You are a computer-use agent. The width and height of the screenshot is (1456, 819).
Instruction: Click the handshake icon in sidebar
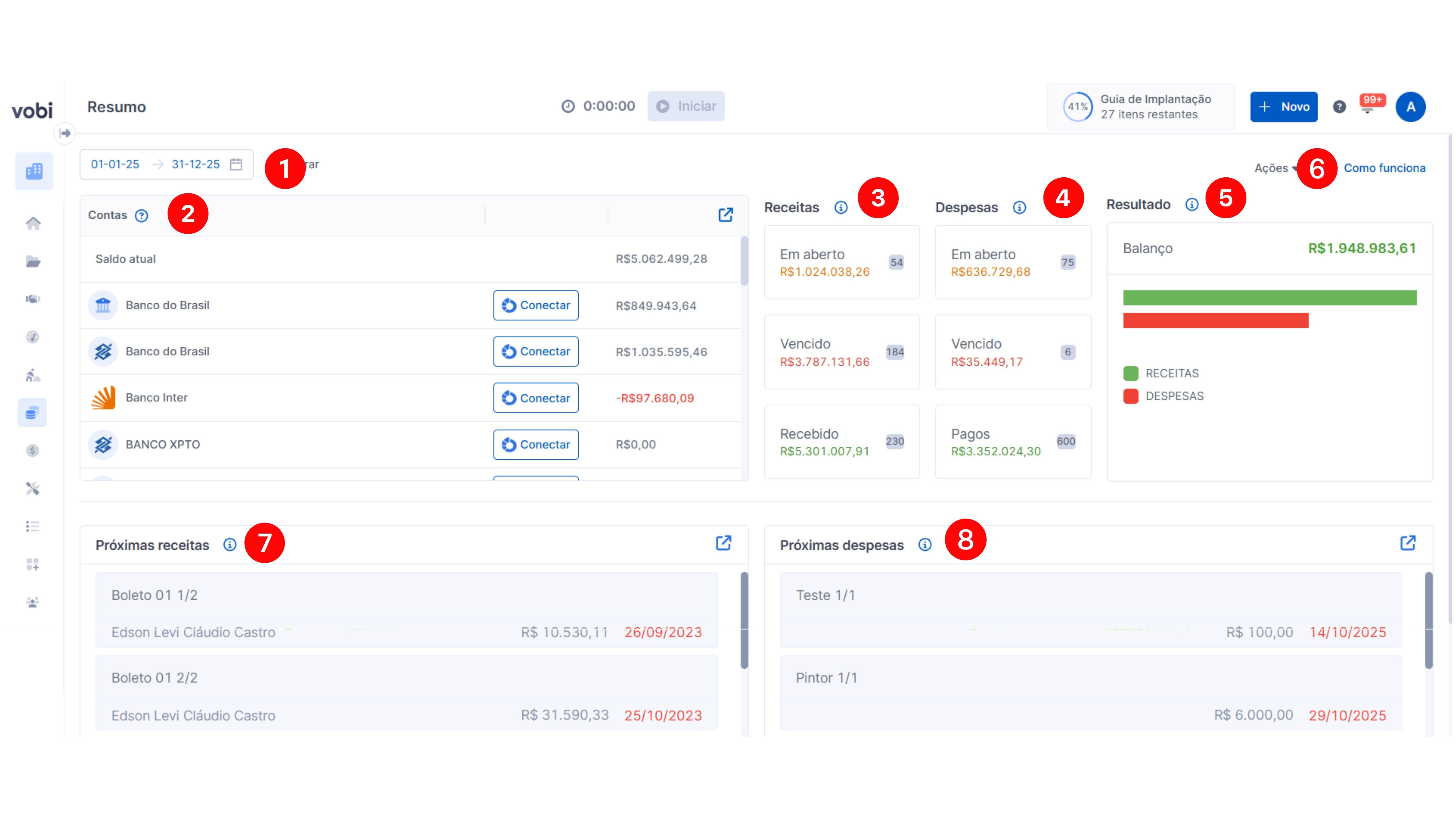click(33, 299)
